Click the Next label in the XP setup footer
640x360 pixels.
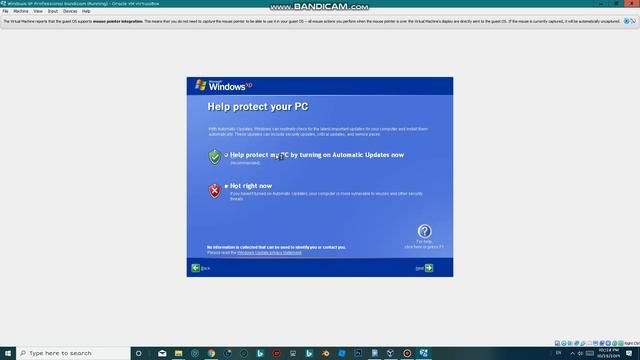[420, 269]
